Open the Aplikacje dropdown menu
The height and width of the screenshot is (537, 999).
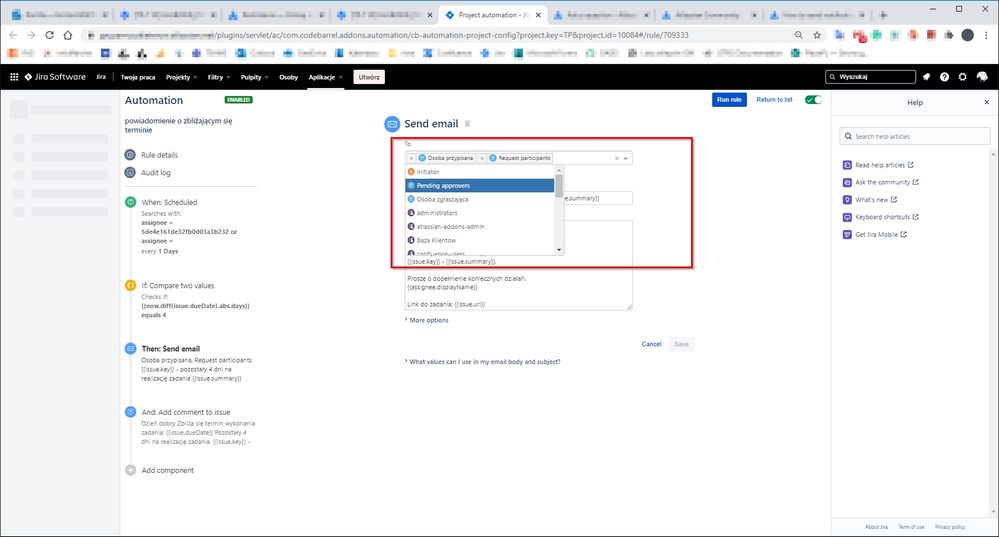pos(326,77)
